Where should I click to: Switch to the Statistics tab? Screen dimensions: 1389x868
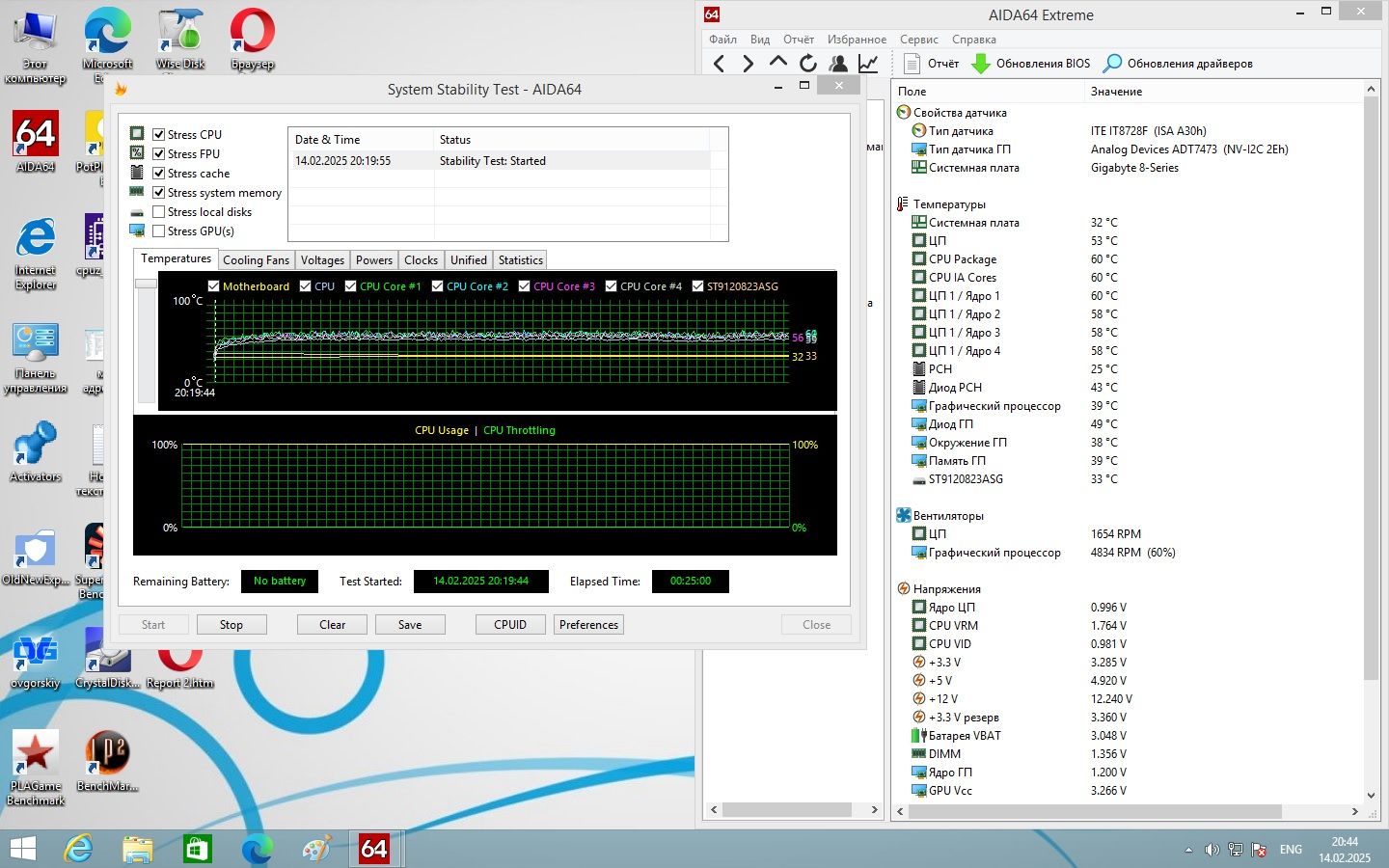[x=521, y=260]
